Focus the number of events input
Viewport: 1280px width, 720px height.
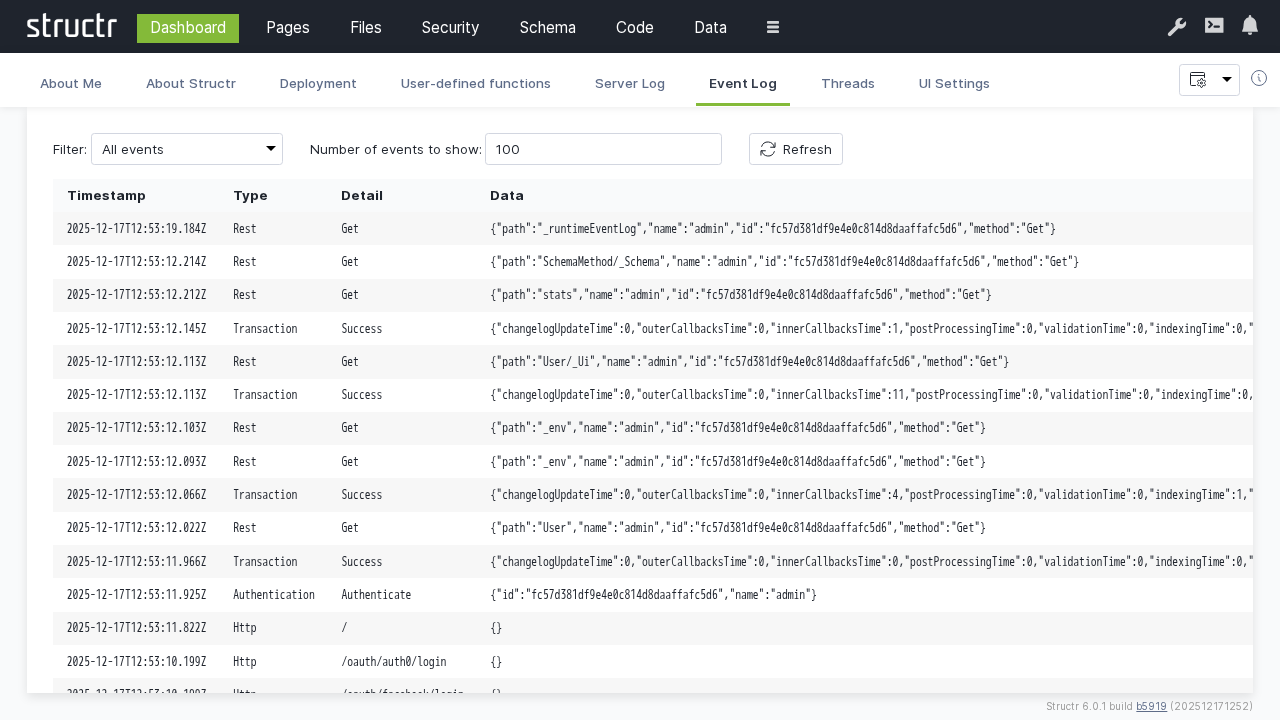coord(603,149)
